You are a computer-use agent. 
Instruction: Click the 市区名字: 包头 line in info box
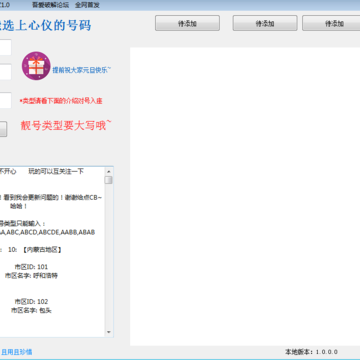tap(31, 310)
